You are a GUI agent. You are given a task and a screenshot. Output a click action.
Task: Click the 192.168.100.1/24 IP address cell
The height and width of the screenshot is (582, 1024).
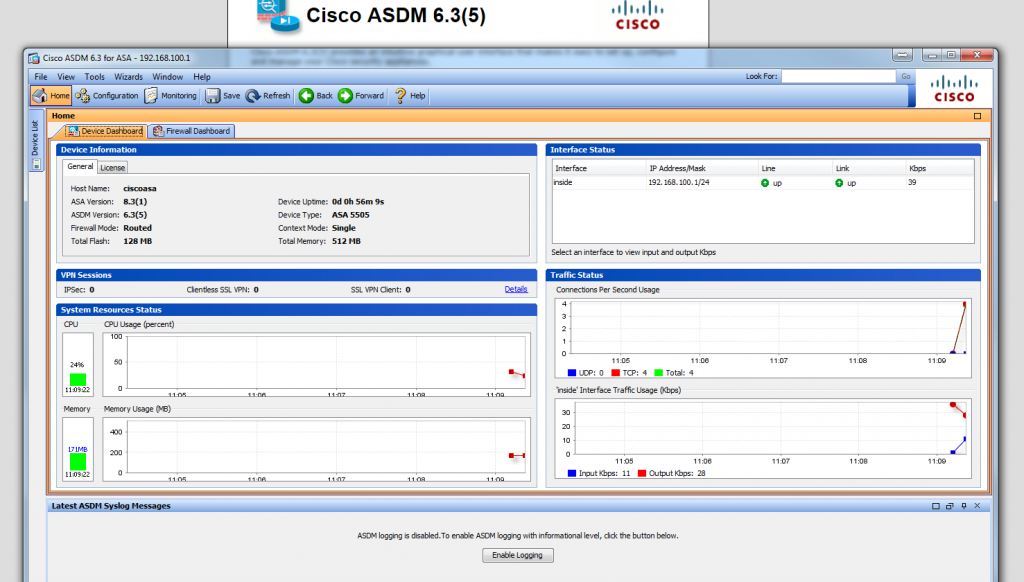click(x=679, y=182)
